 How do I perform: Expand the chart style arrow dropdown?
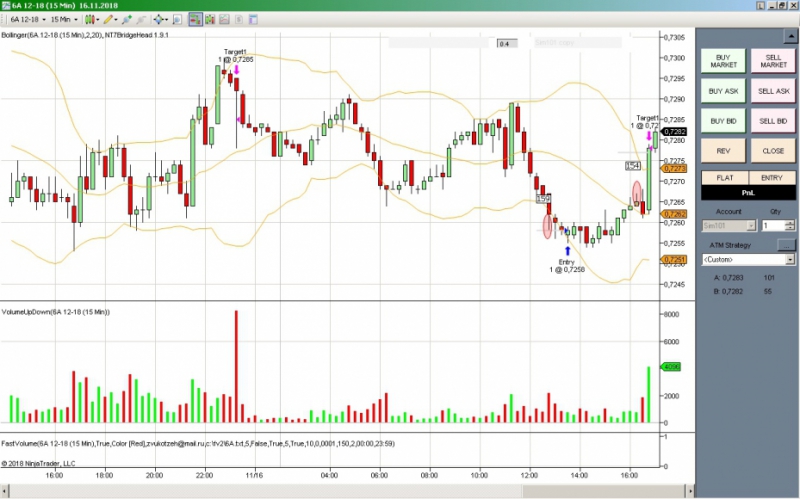pyautogui.click(x=98, y=20)
